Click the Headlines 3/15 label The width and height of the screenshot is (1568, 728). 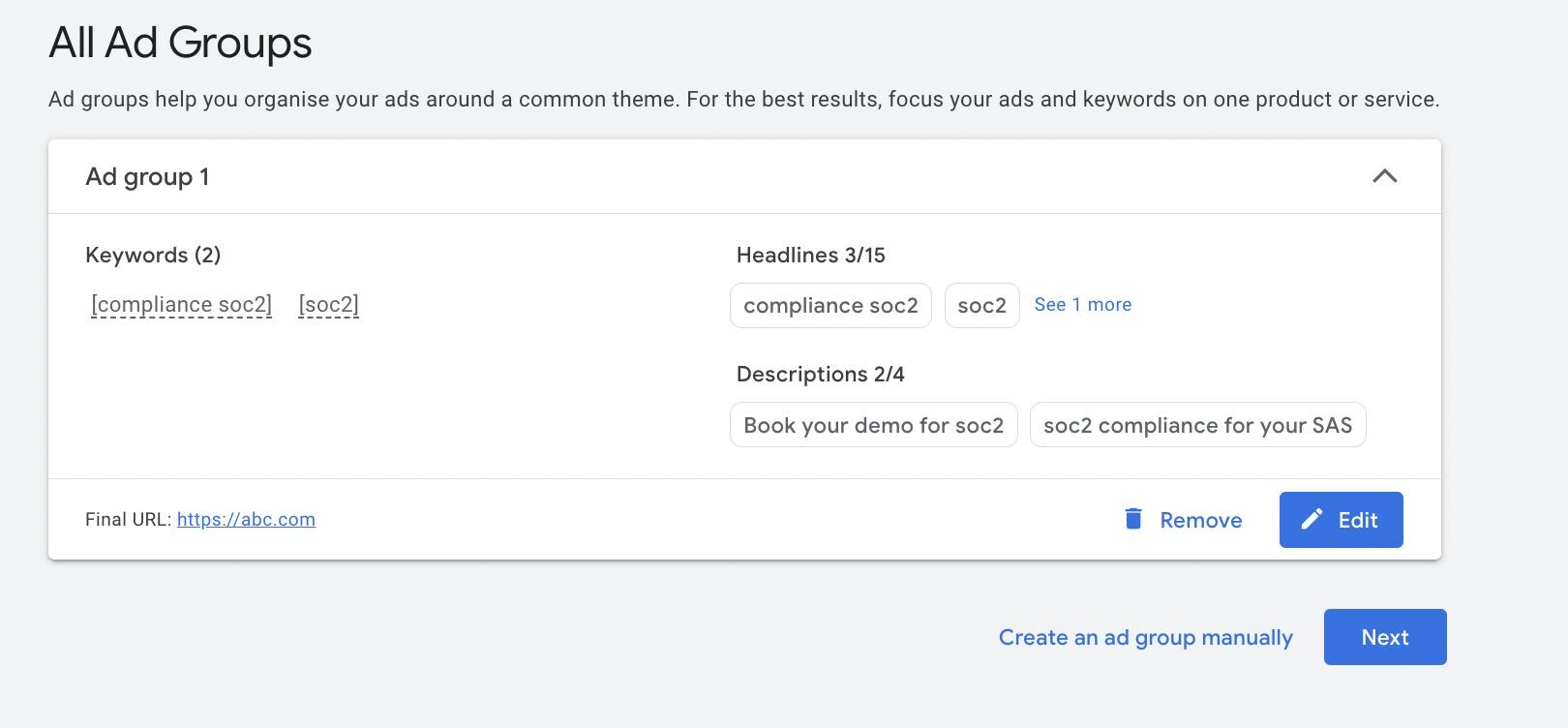point(811,255)
